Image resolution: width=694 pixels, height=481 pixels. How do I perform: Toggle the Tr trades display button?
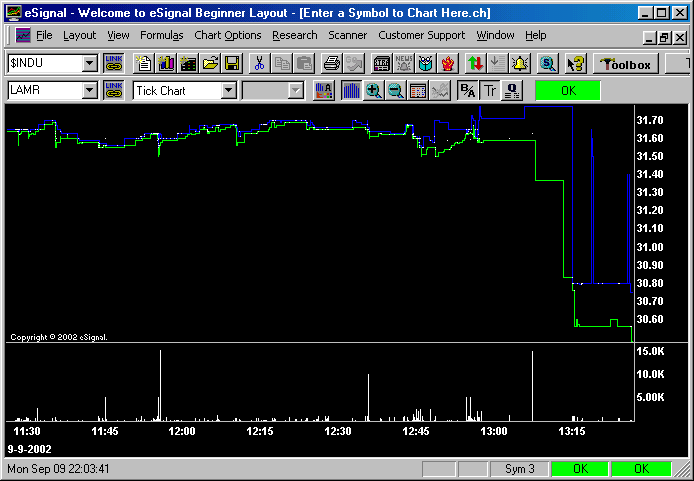[490, 90]
